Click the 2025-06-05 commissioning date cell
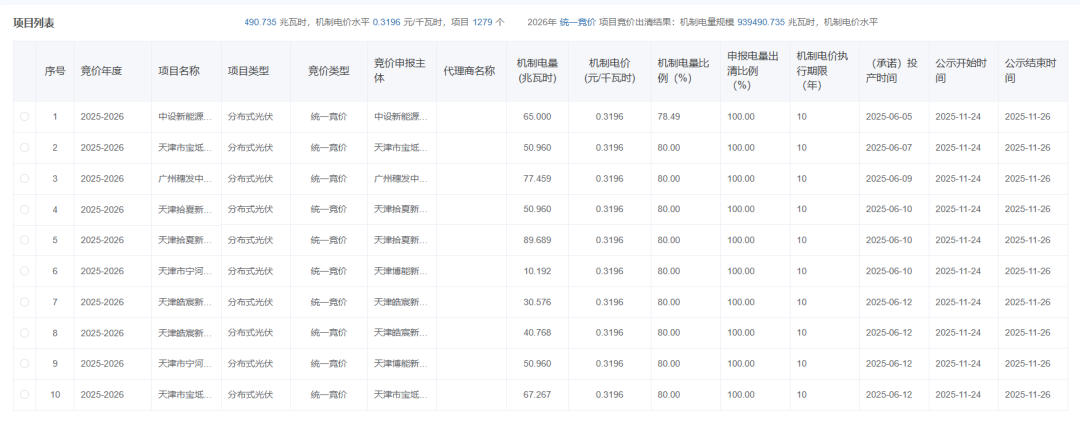 tap(892, 117)
